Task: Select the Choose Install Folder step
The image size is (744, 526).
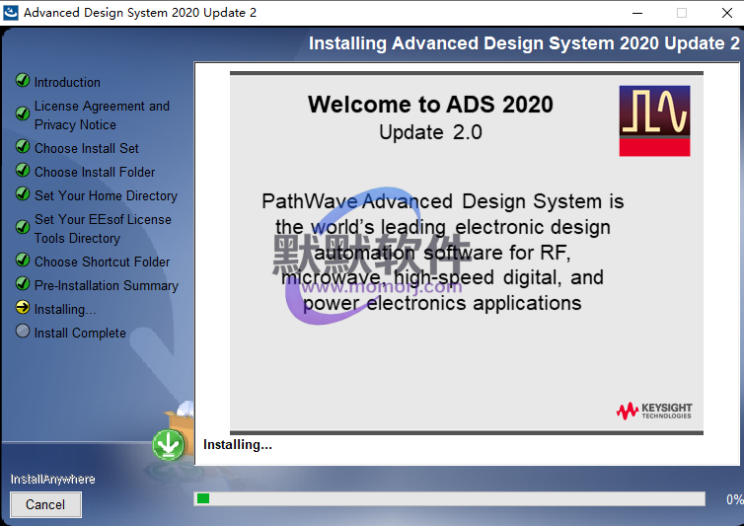Action: [95, 172]
